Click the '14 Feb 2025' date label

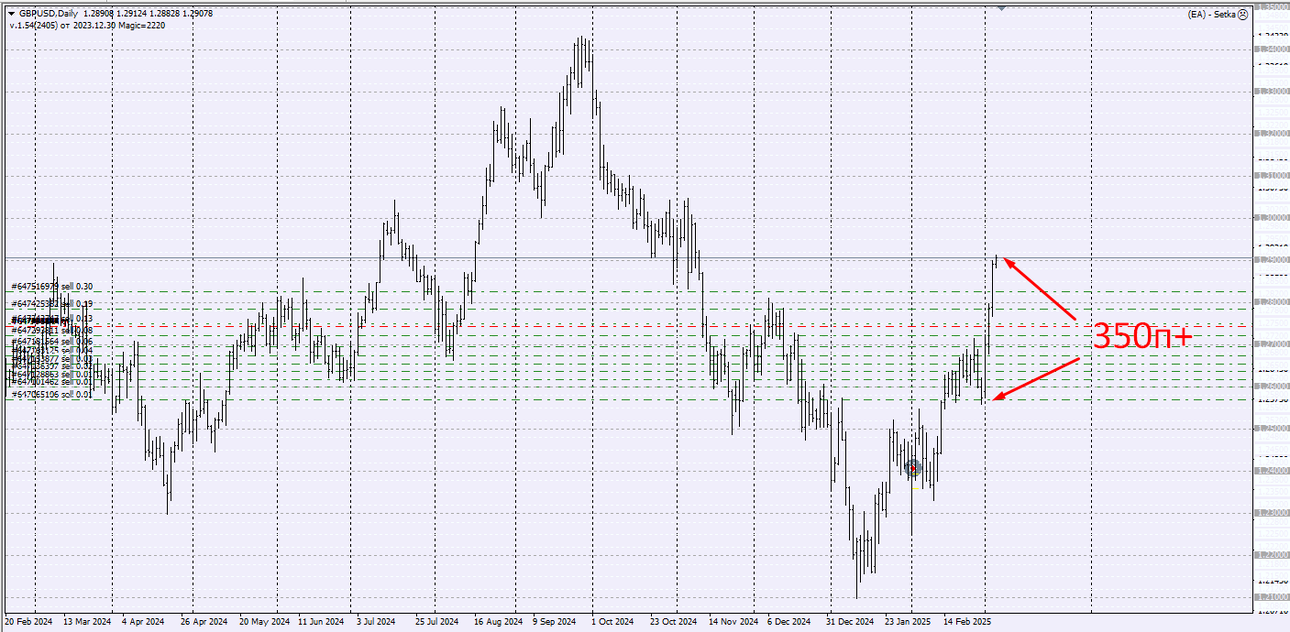click(967, 621)
